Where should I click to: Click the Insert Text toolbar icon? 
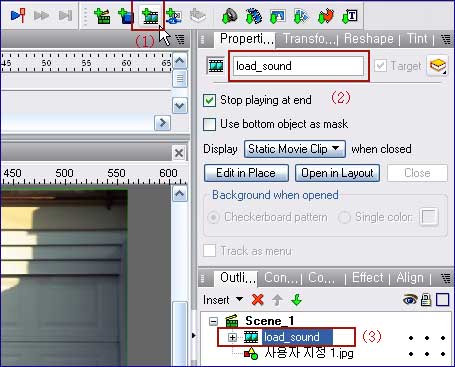click(350, 16)
